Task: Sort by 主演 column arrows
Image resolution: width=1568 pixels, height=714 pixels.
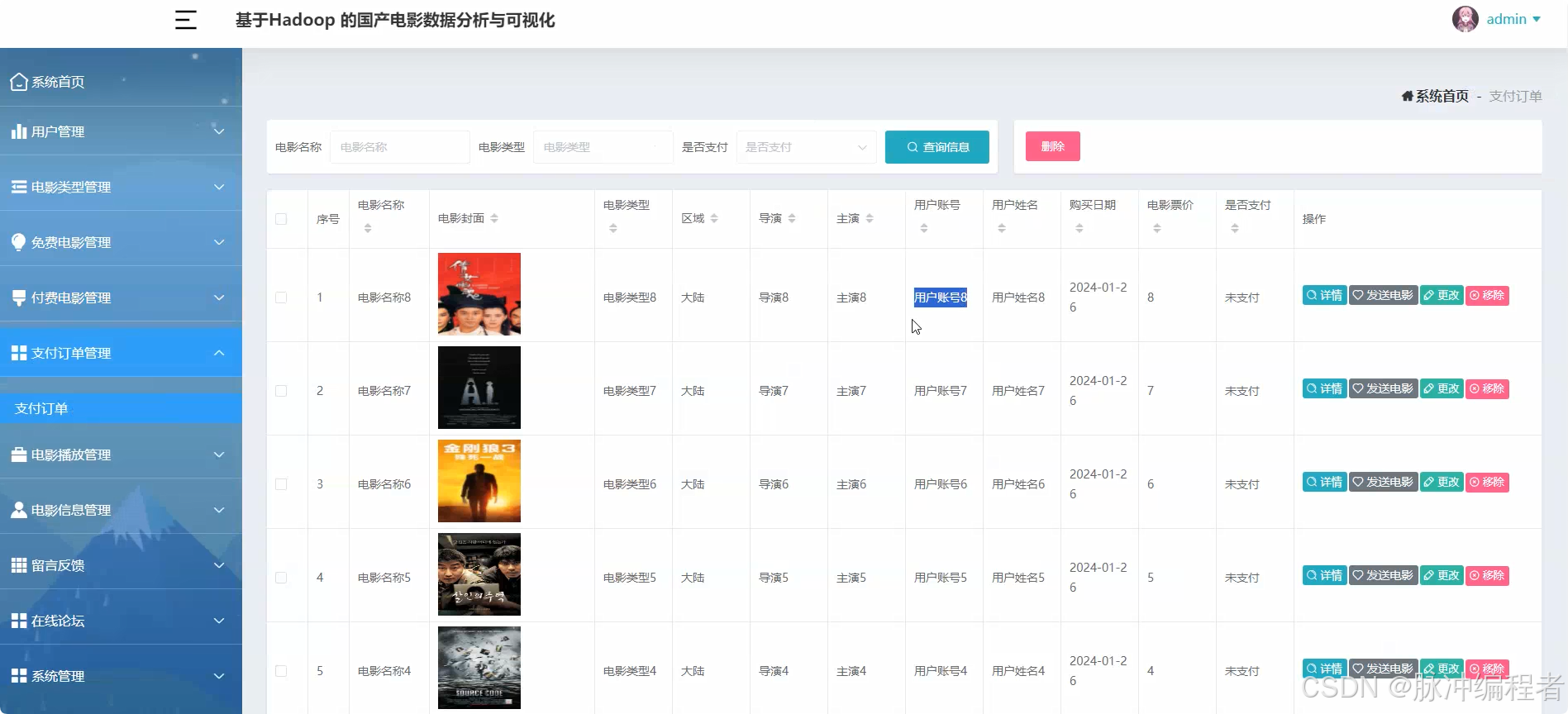Action: tap(870, 218)
